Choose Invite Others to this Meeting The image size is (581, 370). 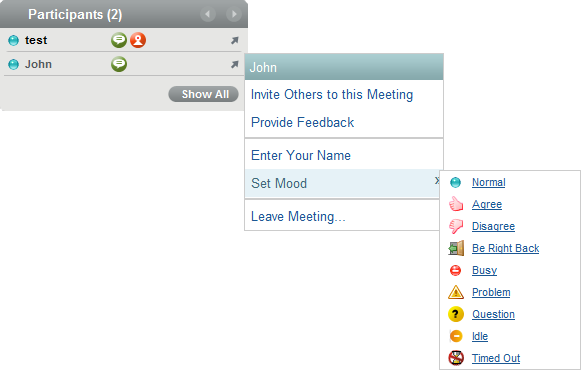332,94
